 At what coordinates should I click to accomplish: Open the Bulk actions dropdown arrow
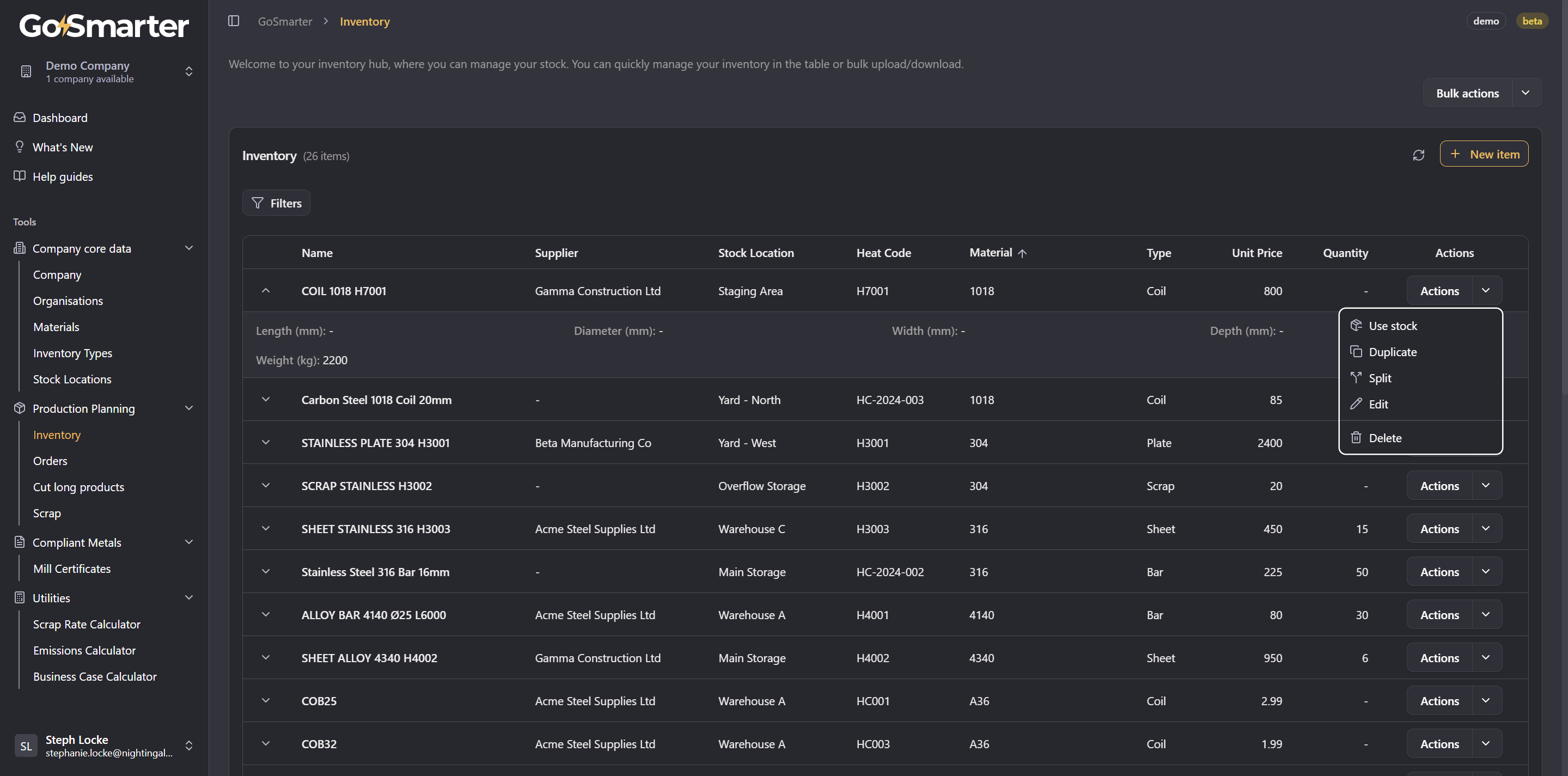tap(1525, 93)
